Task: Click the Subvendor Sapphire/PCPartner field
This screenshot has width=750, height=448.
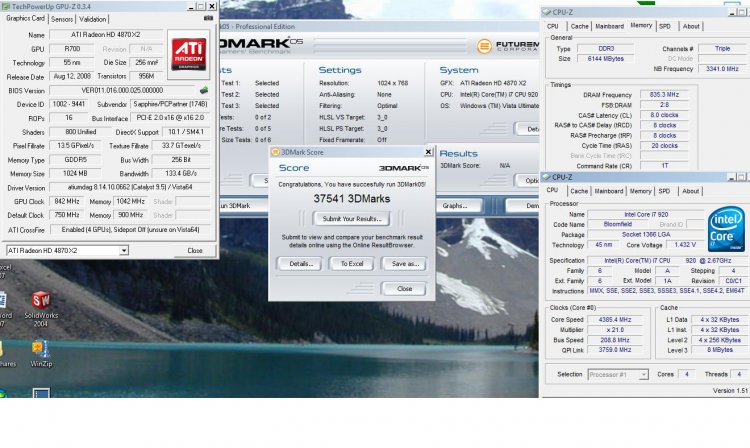Action: [x=170, y=104]
